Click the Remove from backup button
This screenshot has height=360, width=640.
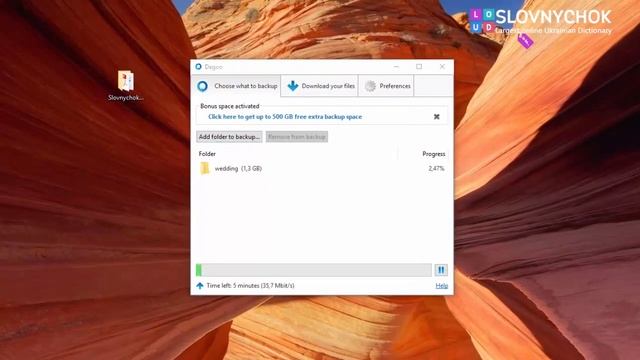(x=297, y=137)
